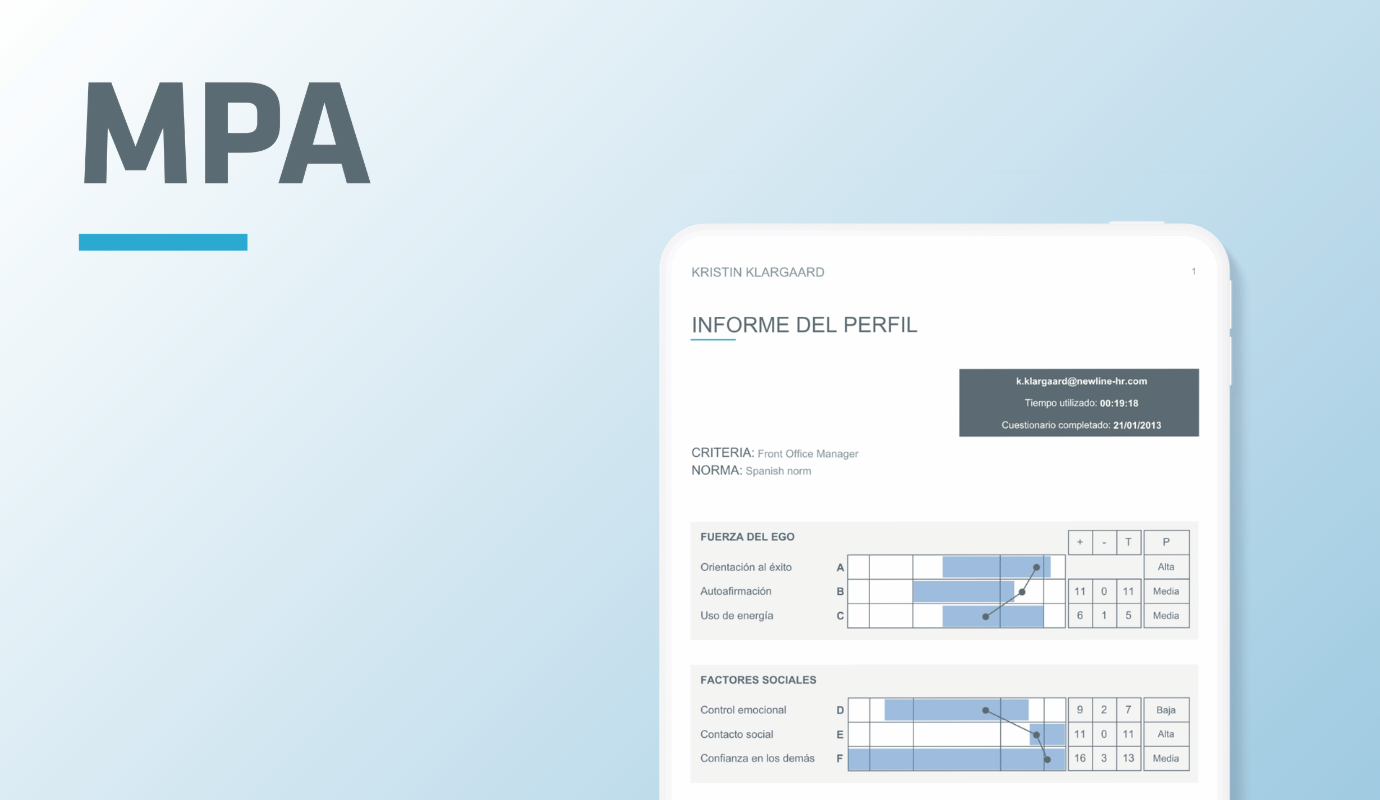Click Cuestionario completado 21/01/2013 line
The height and width of the screenshot is (800, 1380).
[1081, 425]
